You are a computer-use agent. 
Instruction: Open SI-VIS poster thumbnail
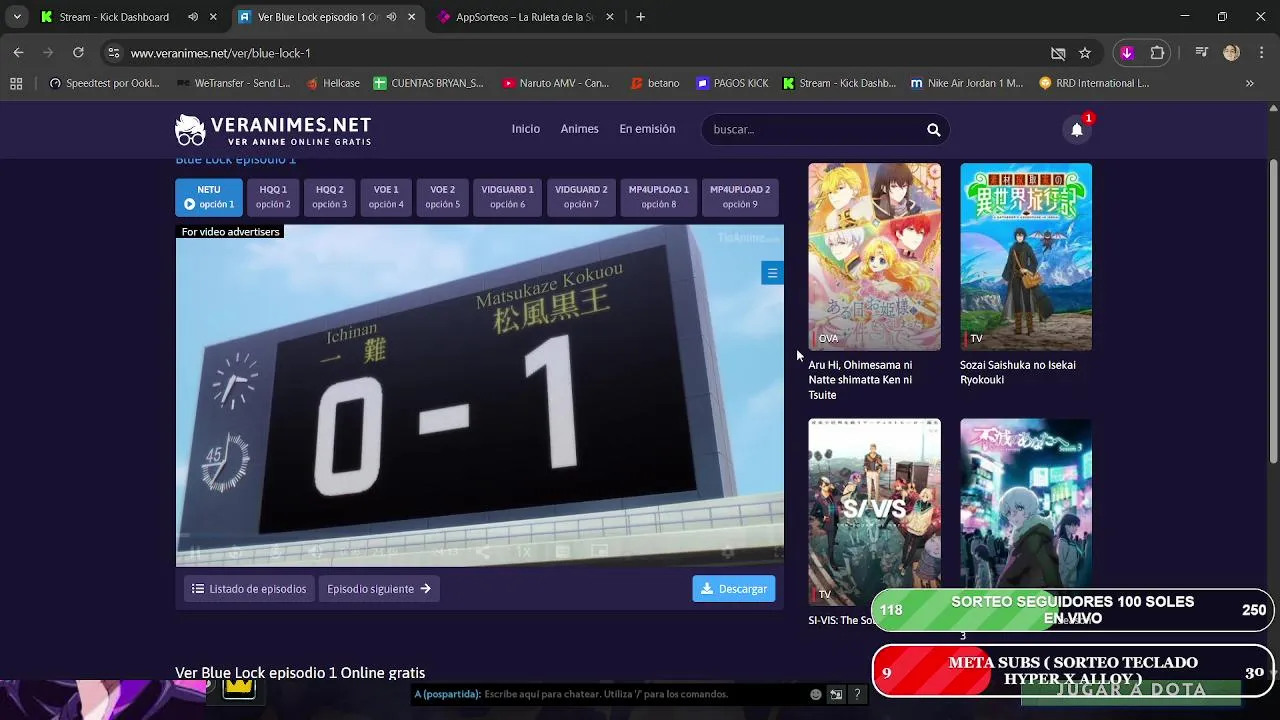coord(874,512)
